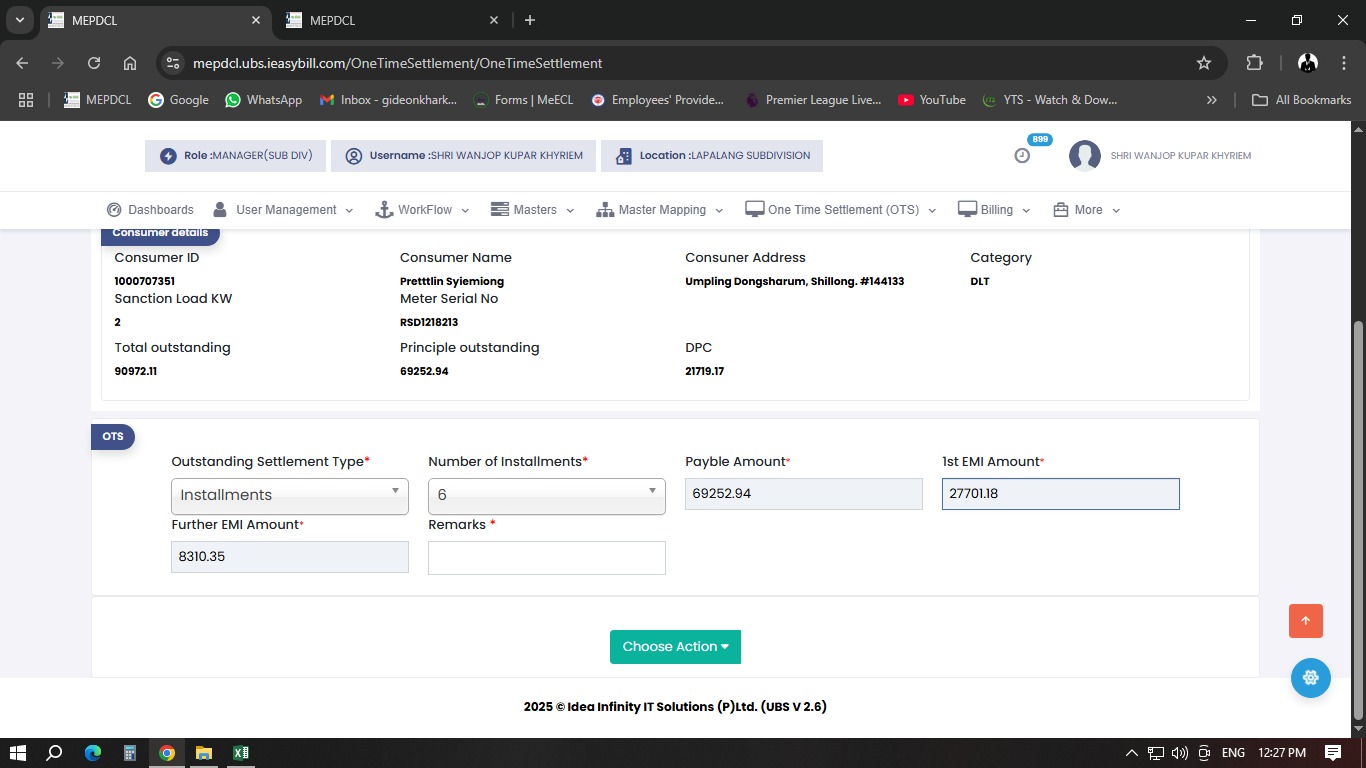Click the Further EMI Amount field
This screenshot has width=1366, height=768.
290,557
